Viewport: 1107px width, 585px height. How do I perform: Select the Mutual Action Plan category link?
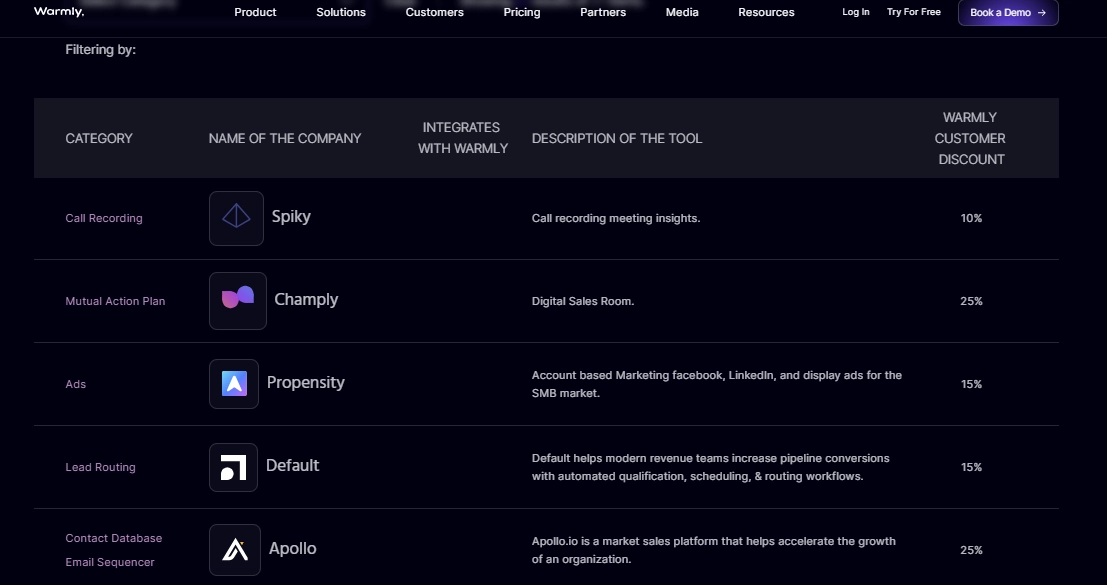115,301
